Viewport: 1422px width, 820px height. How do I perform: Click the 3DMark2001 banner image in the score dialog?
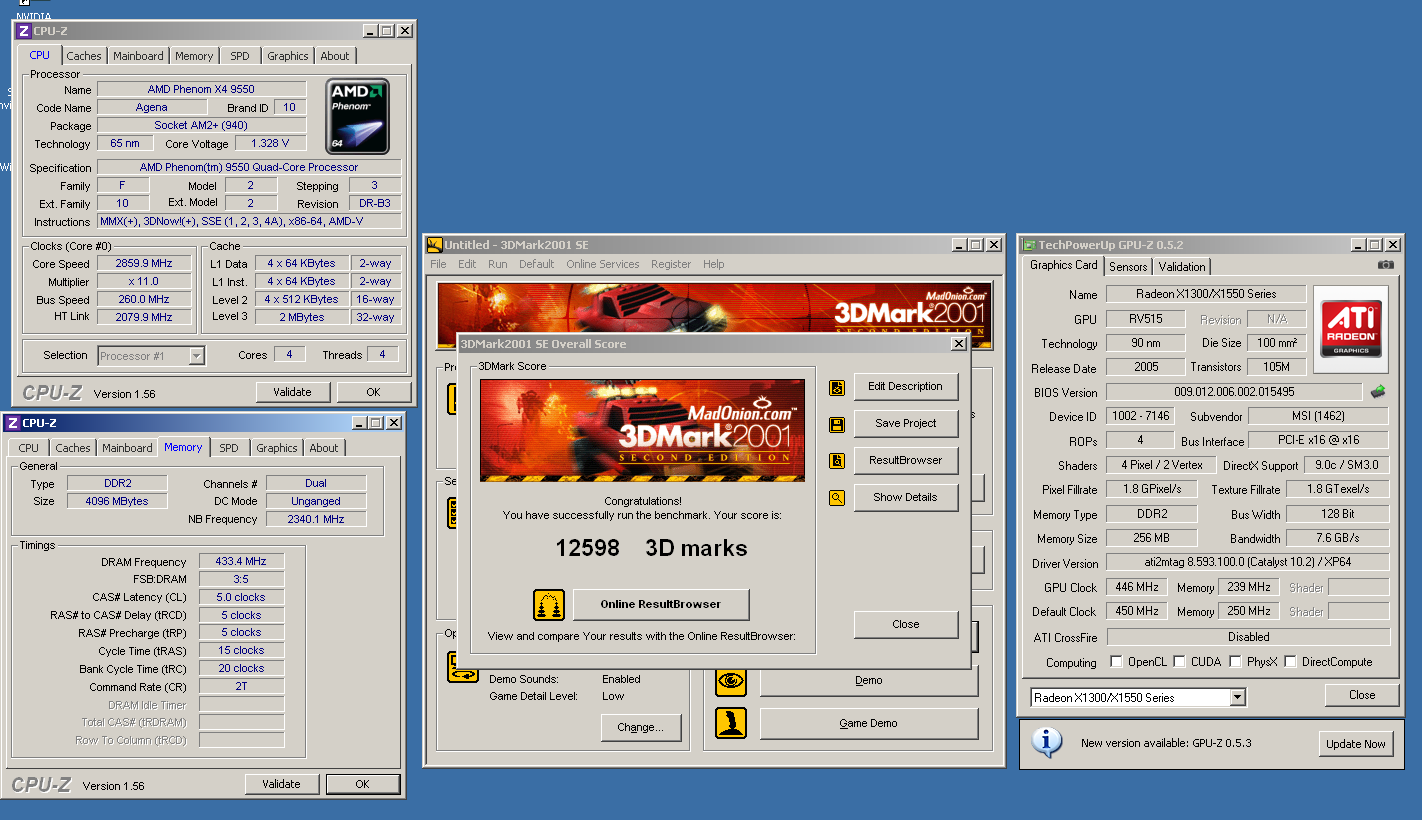pos(642,431)
